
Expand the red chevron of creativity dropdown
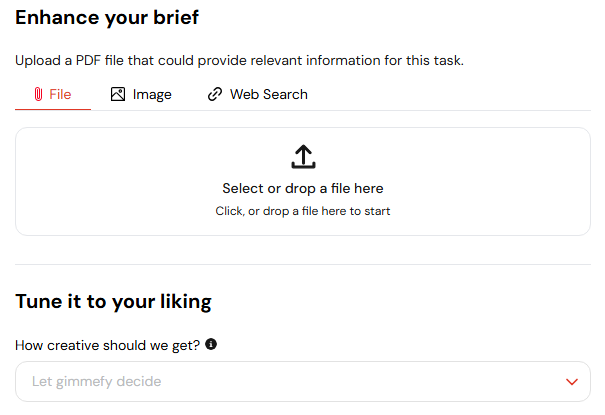point(572,382)
